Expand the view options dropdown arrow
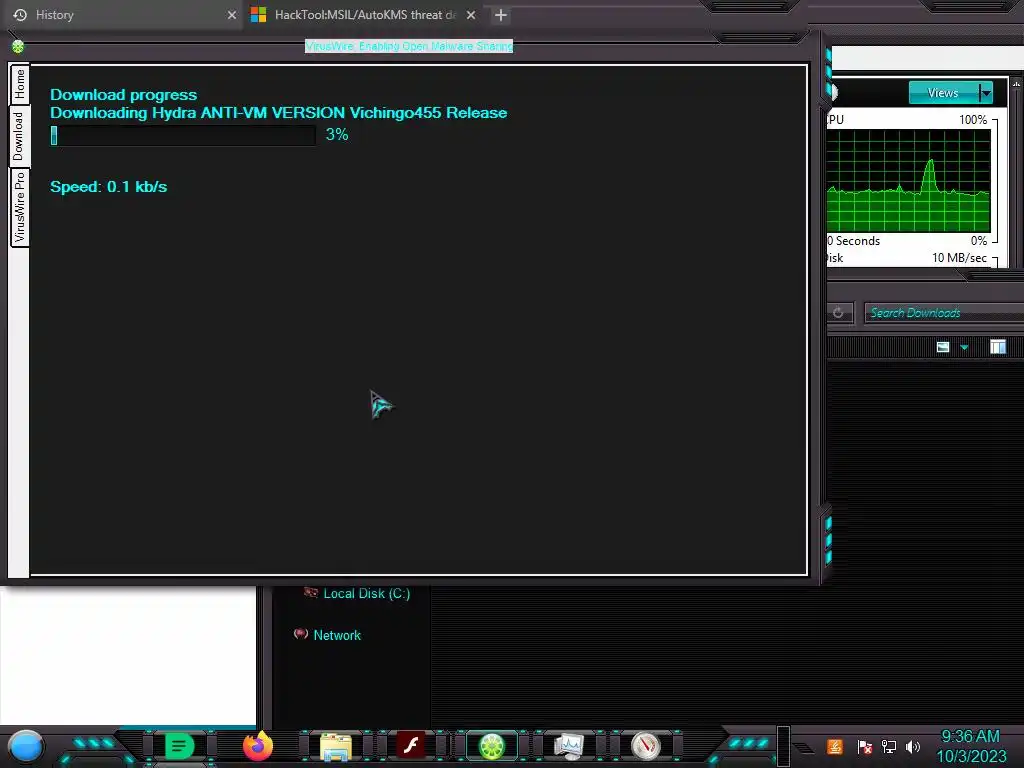Image resolution: width=1024 pixels, height=768 pixels. coord(965,347)
